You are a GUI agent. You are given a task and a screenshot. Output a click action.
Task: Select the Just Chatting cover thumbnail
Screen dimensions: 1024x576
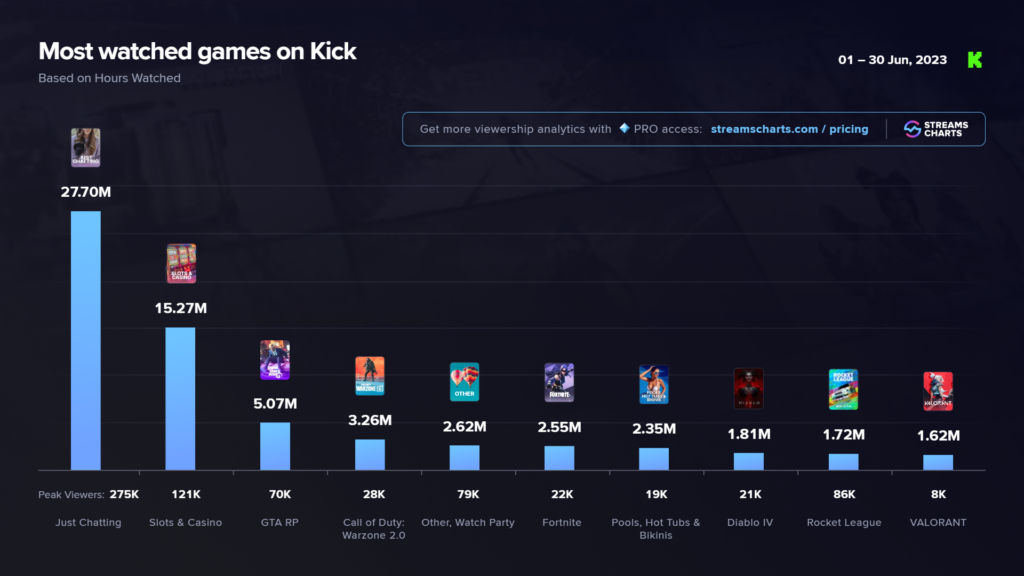86,148
